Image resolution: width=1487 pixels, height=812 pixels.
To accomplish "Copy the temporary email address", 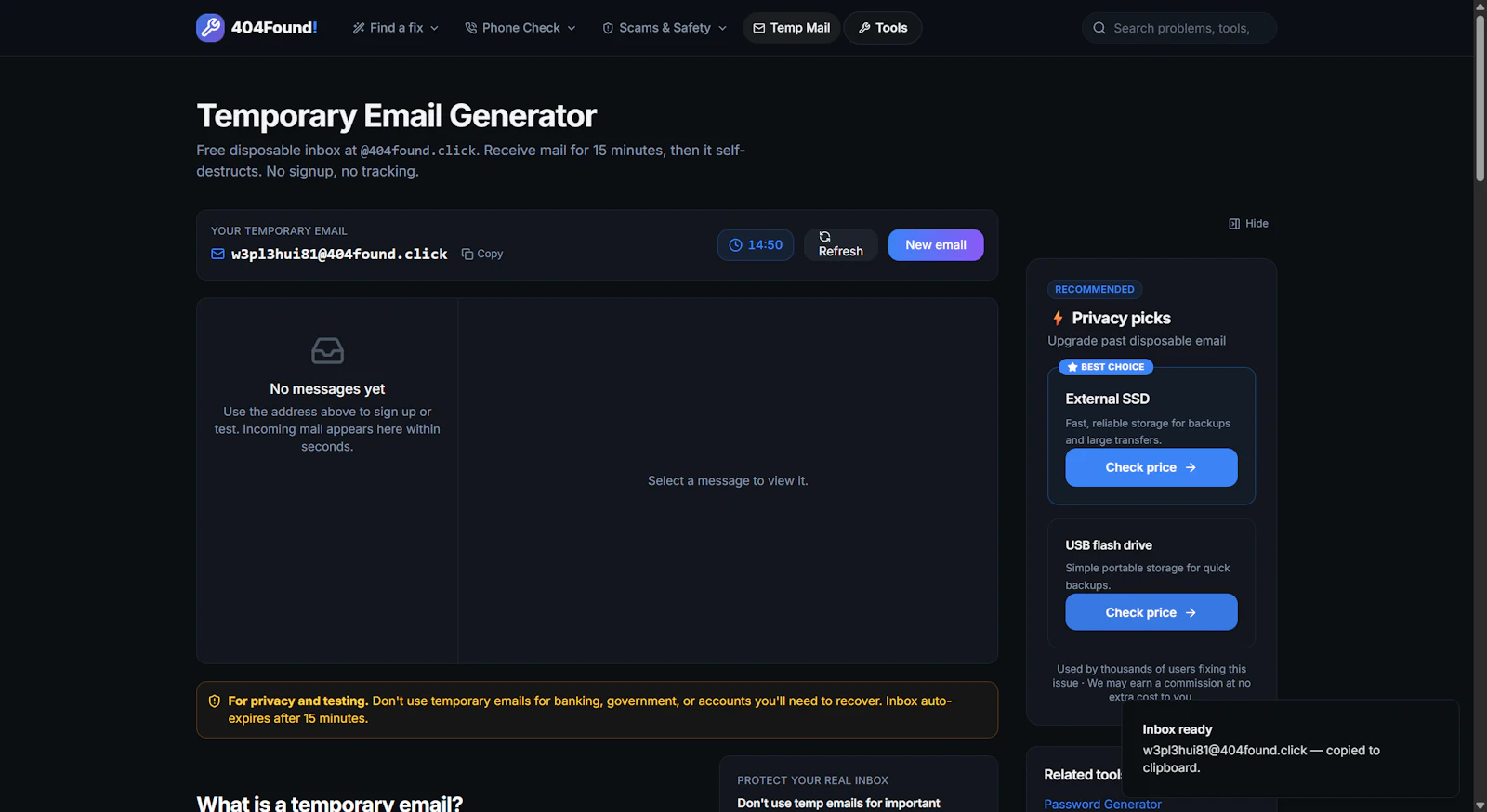I will (482, 254).
